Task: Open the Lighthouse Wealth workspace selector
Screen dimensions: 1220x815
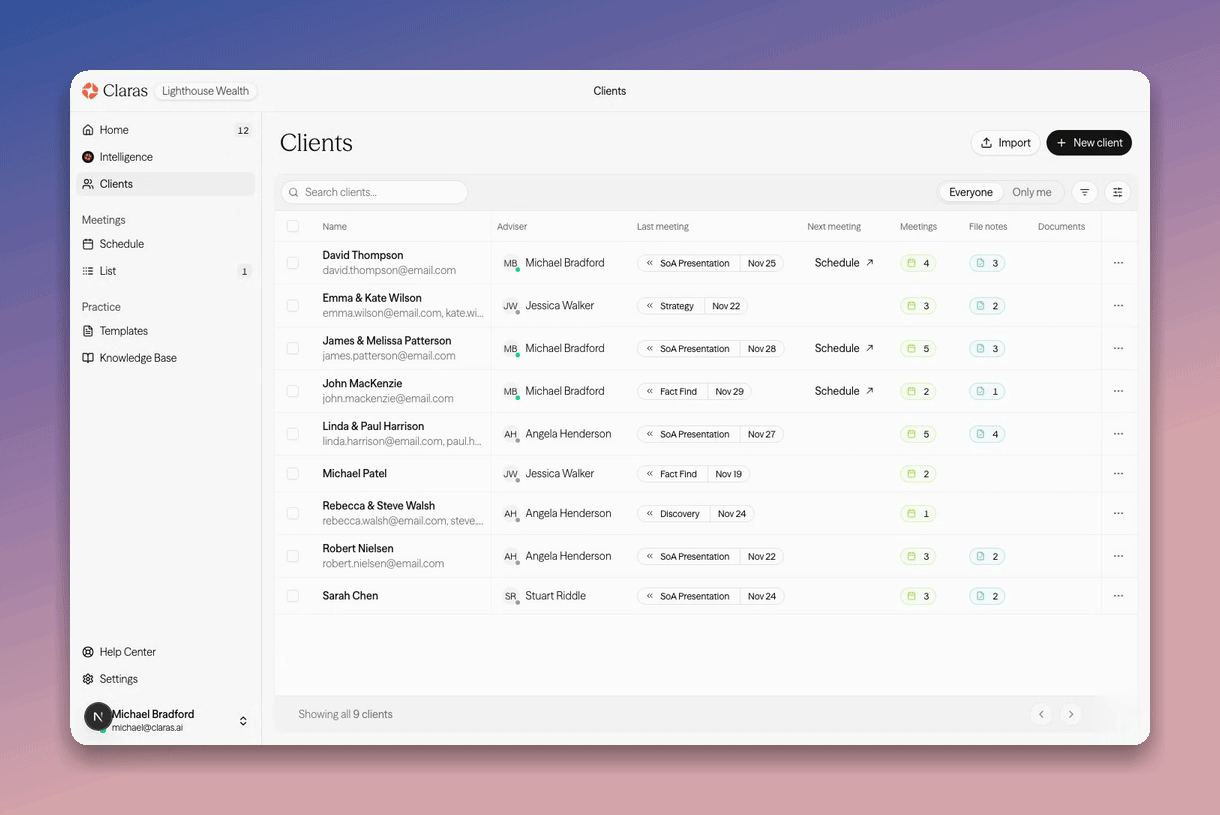Action: click(206, 91)
